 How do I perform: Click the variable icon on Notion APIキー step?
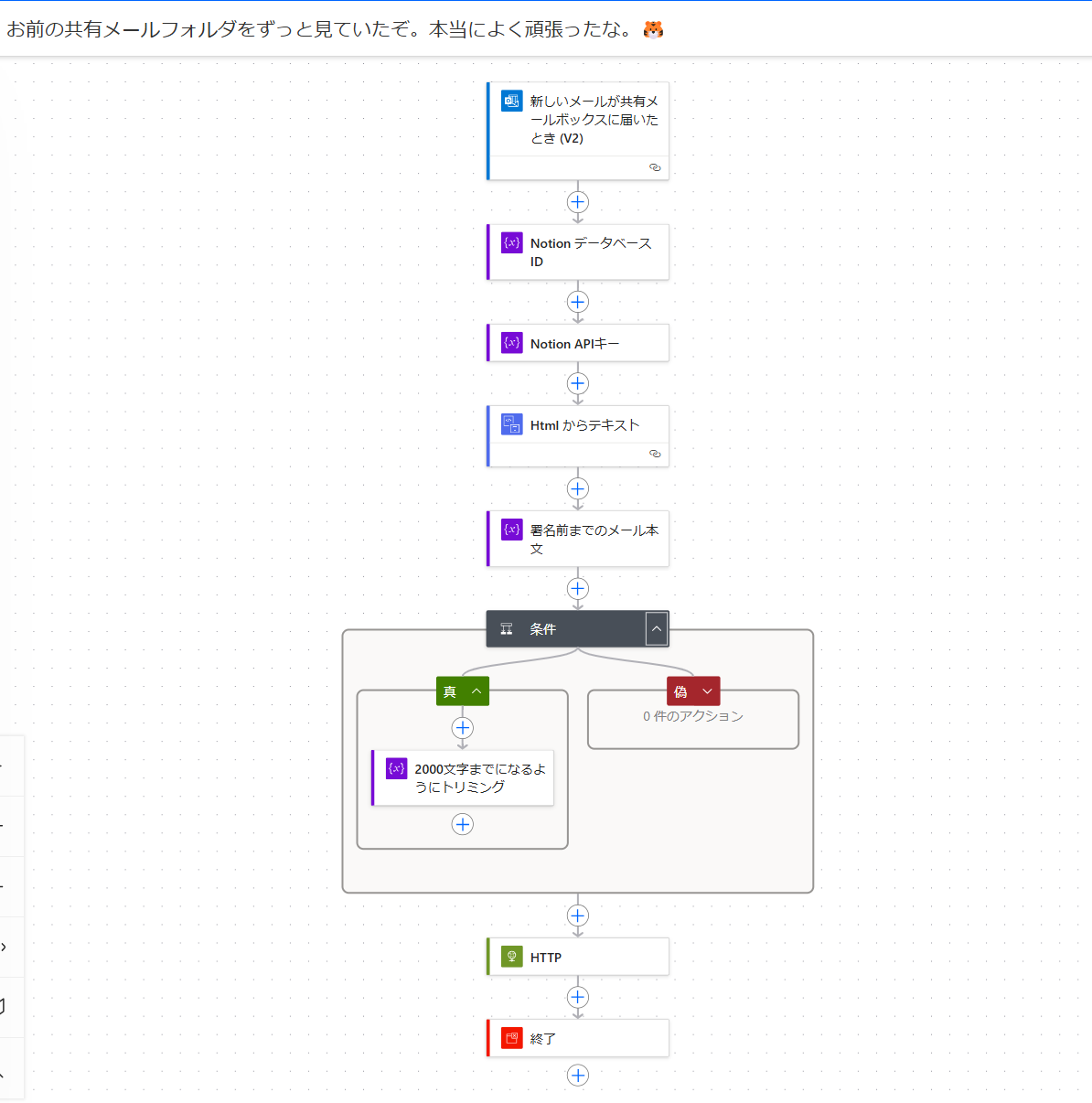point(512,343)
